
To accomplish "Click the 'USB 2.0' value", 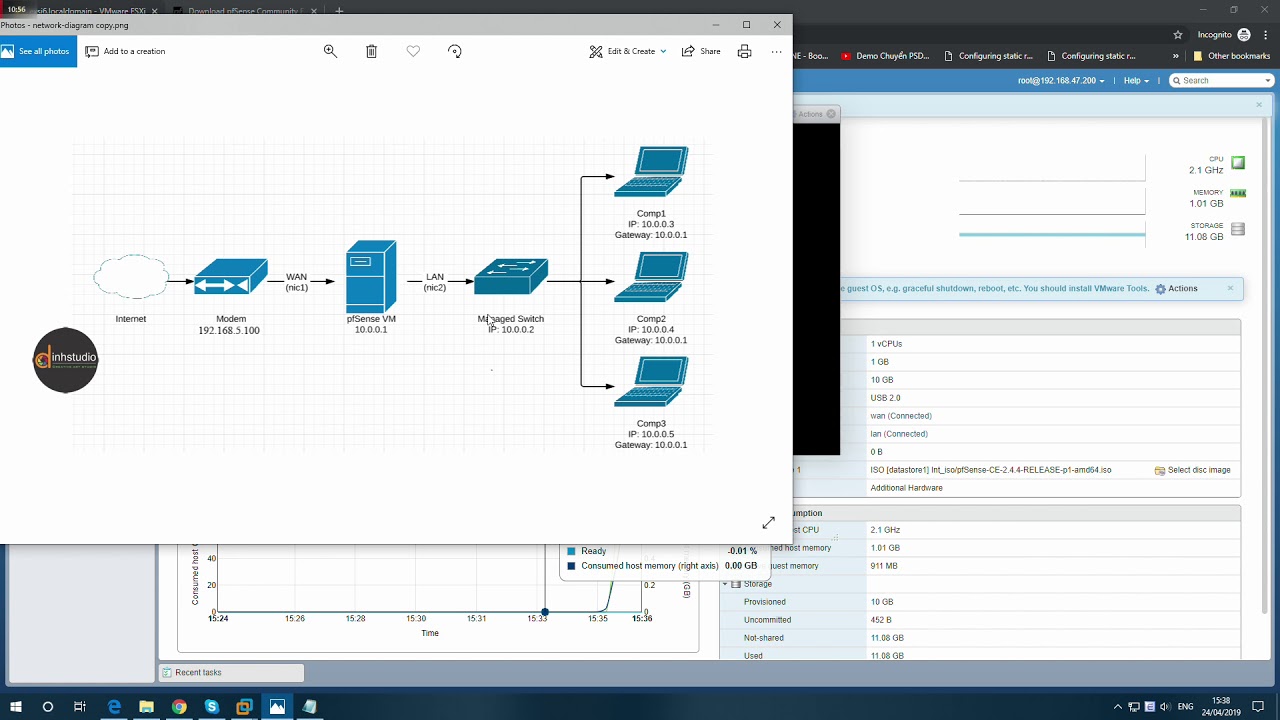I will click(x=885, y=398).
